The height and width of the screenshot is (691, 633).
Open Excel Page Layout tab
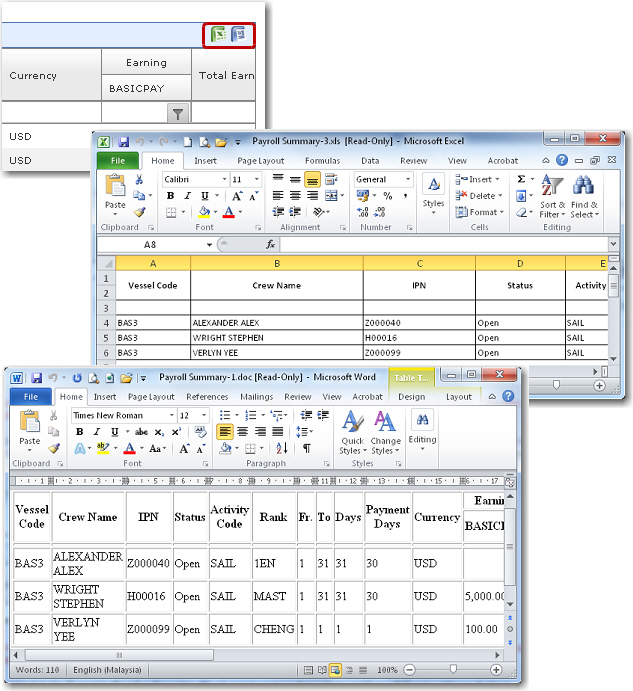click(x=261, y=161)
